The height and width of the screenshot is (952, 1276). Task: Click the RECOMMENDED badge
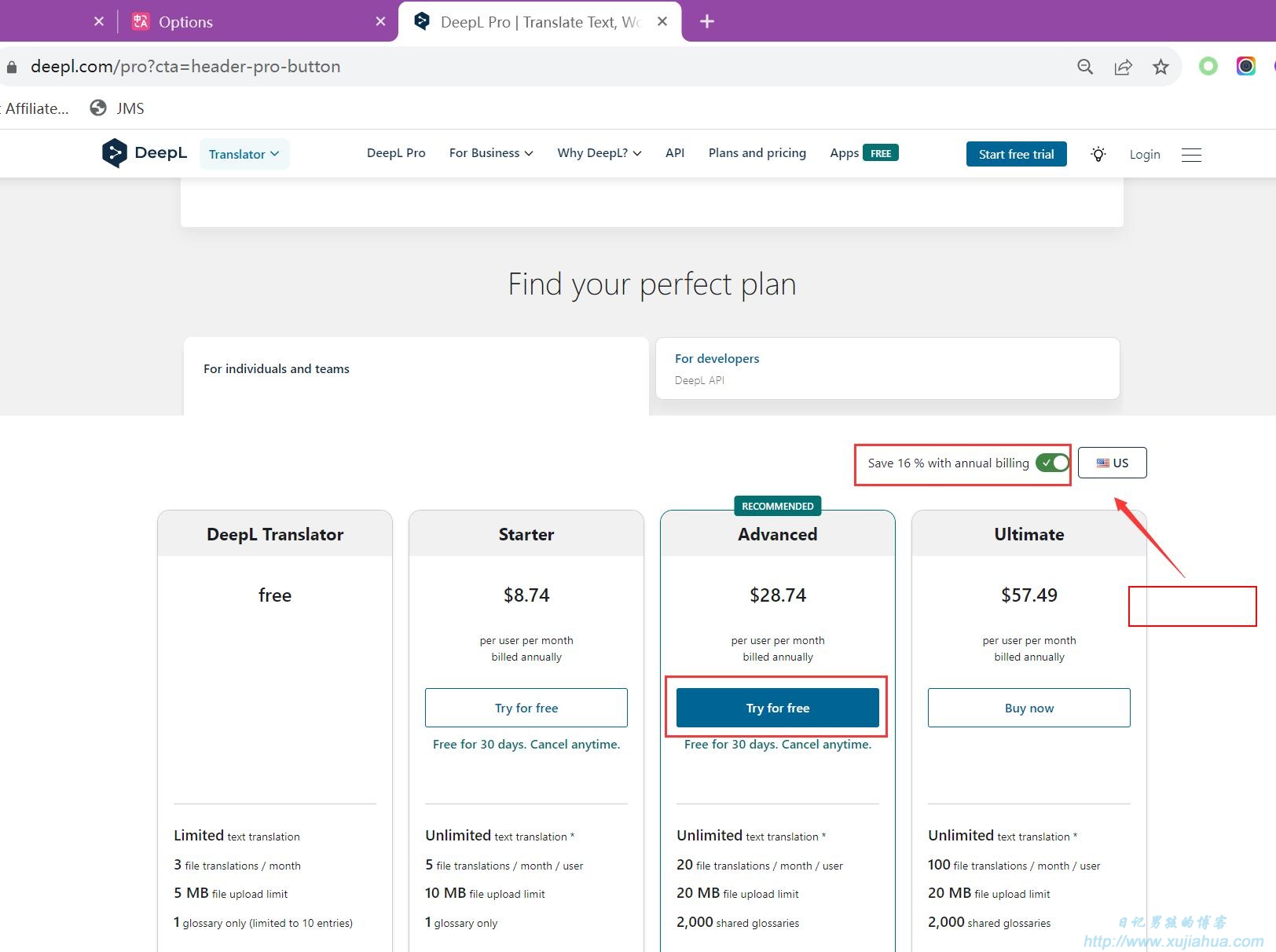pos(778,506)
